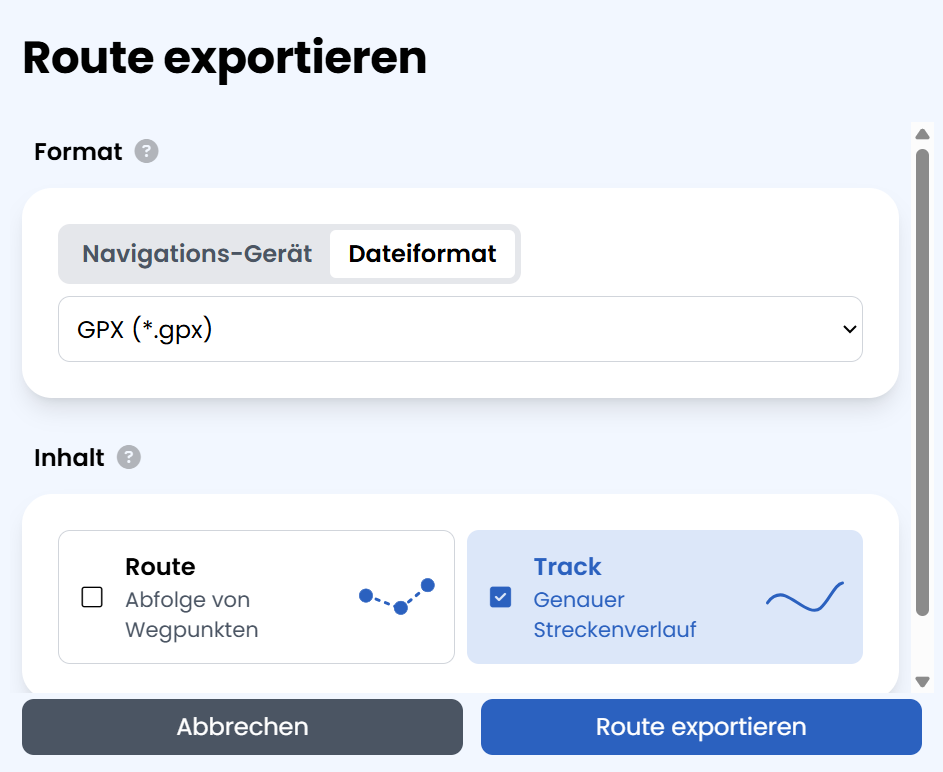943x772 pixels.
Task: Switch to the Navigations-Gerät tab
Action: point(197,254)
